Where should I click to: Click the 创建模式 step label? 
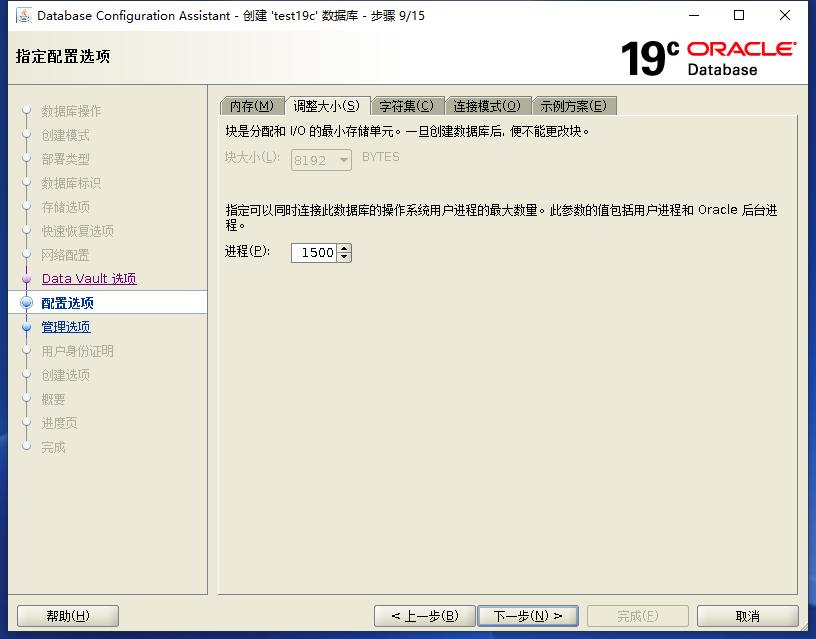coord(66,135)
